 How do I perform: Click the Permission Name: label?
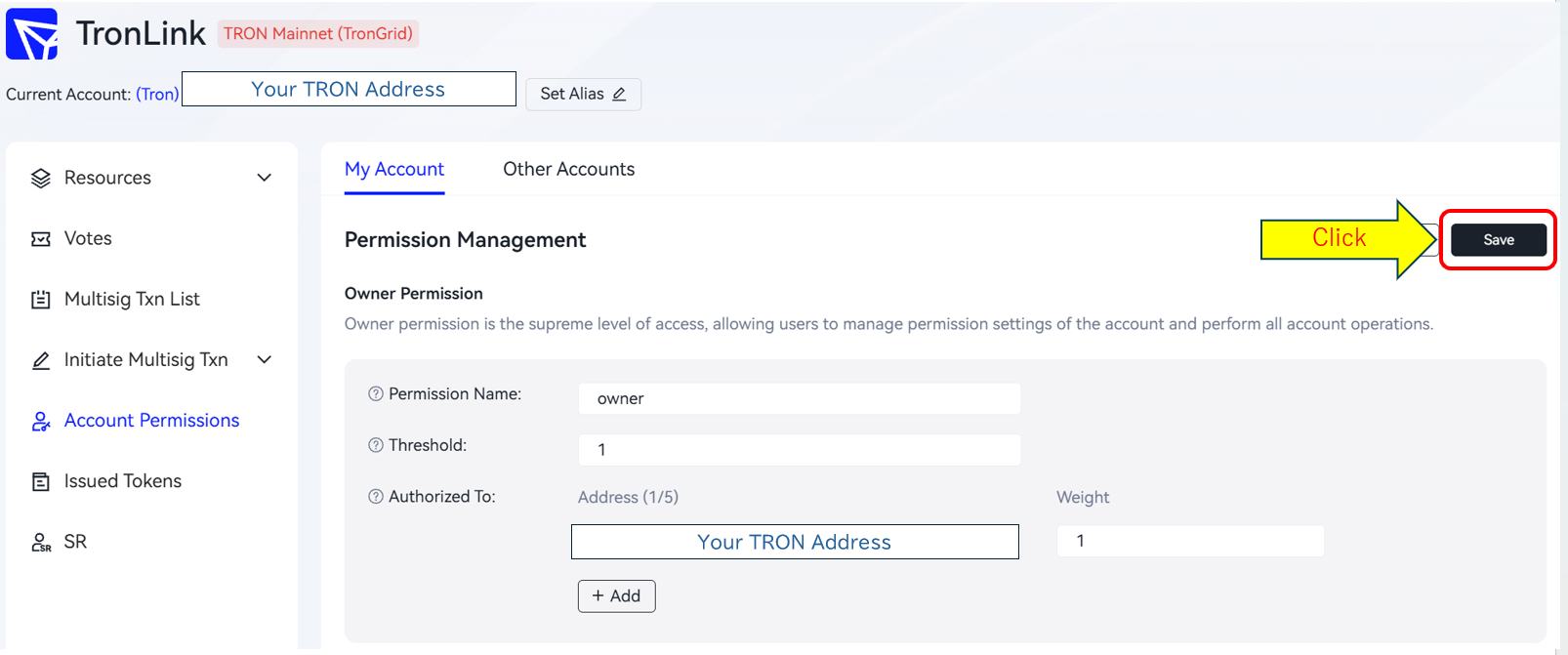(x=455, y=393)
